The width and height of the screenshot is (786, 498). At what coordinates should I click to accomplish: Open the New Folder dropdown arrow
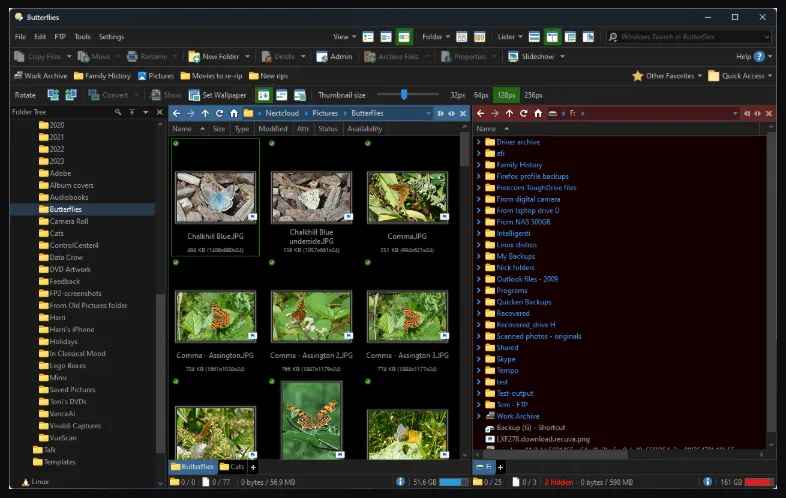[247, 57]
